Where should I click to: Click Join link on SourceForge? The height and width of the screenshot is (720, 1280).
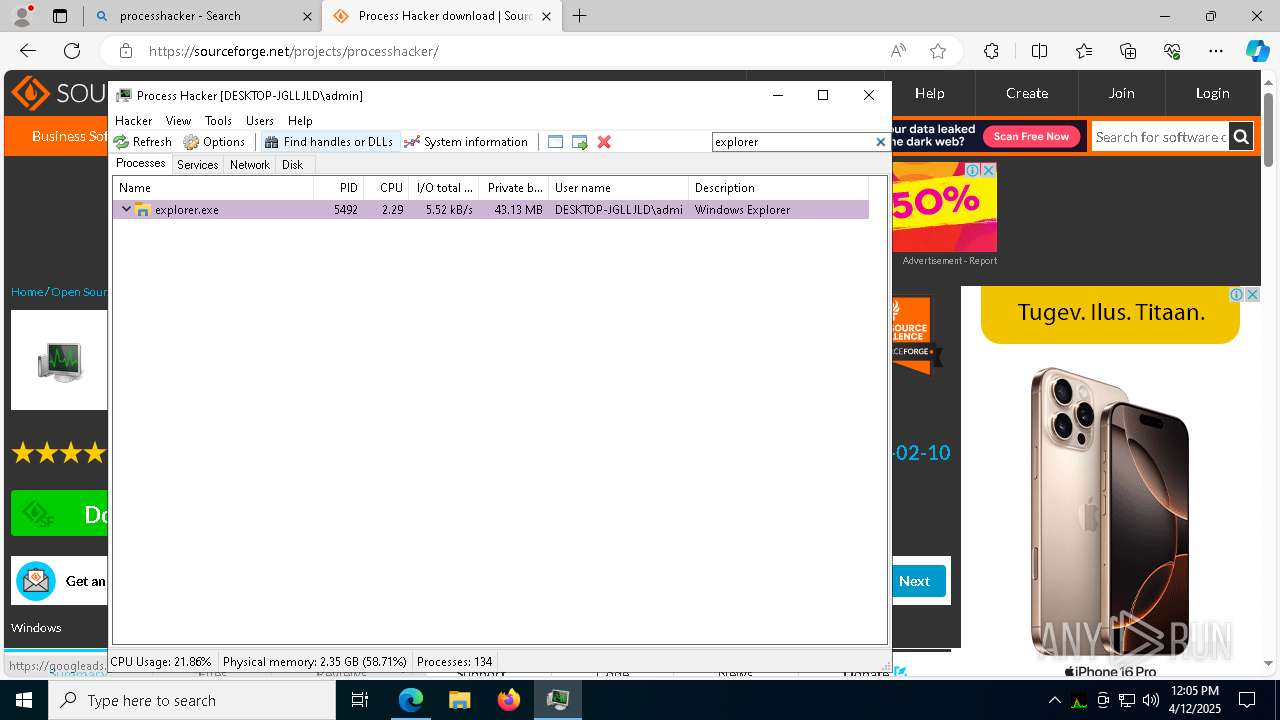point(1121,93)
